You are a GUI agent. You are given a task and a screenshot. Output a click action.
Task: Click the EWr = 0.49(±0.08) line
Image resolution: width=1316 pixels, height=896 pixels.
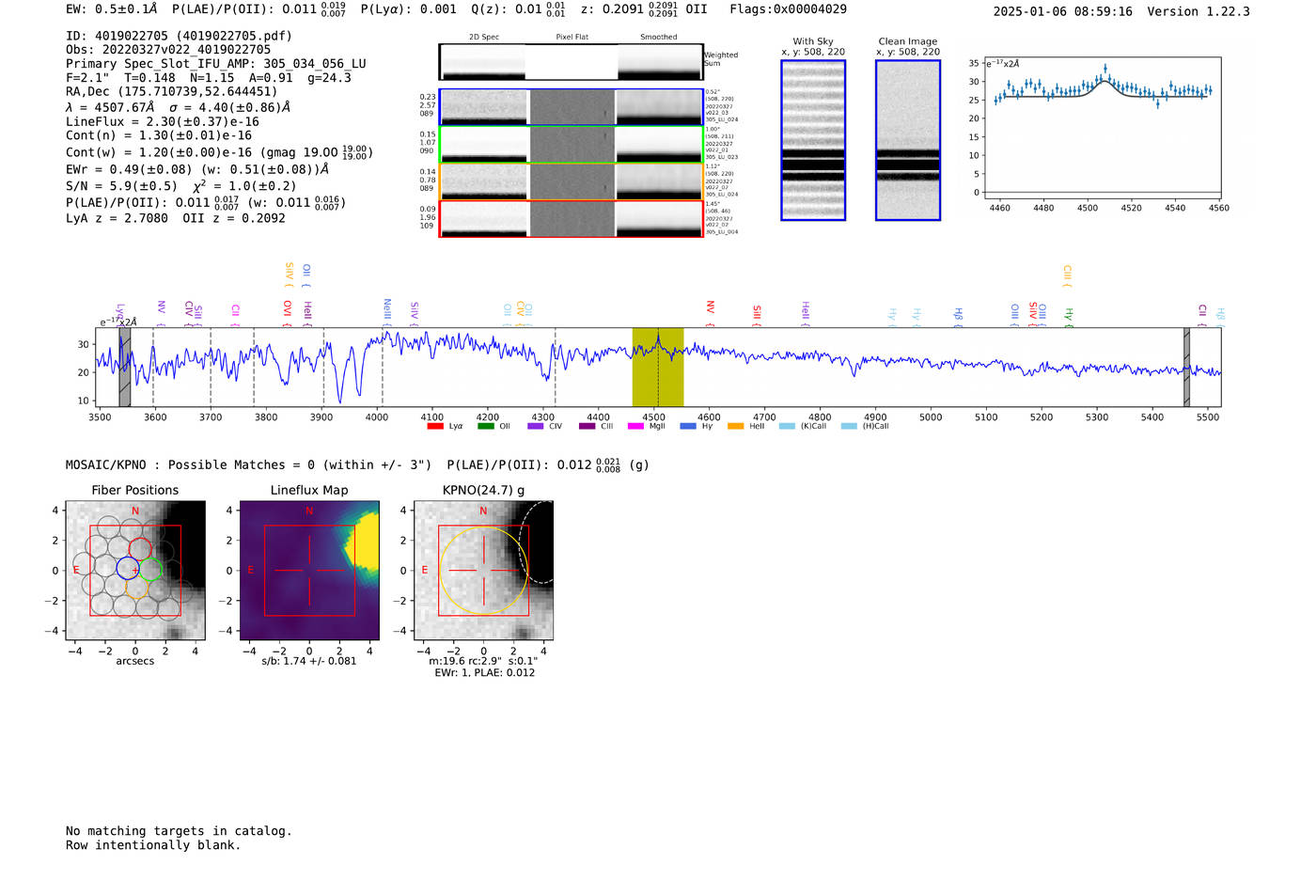197,169
